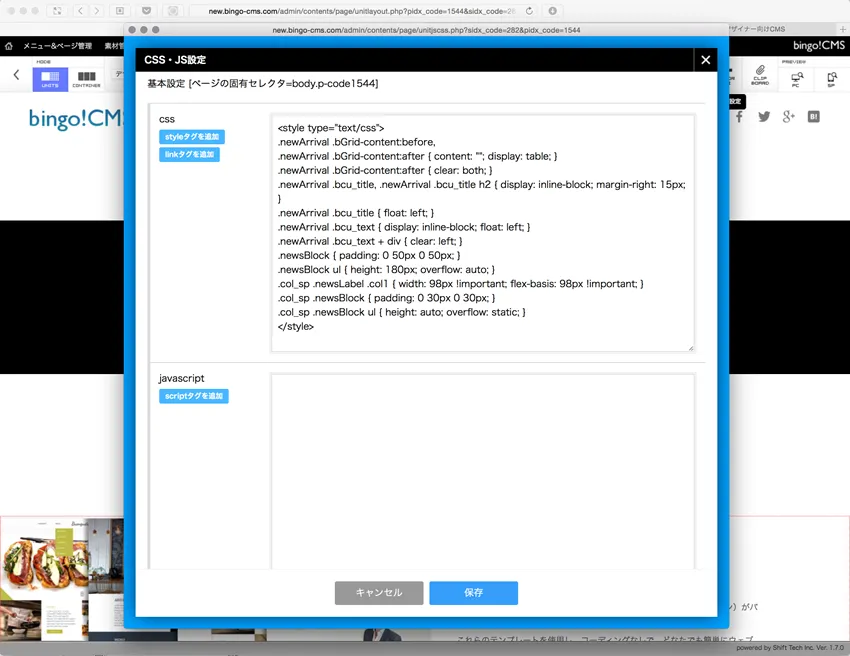Screen dimensions: 850x656
Task: Go to CMS home icon
Action: click(x=9, y=46)
